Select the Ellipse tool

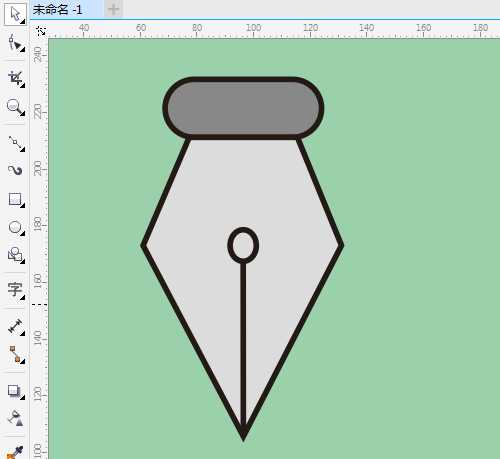point(15,228)
